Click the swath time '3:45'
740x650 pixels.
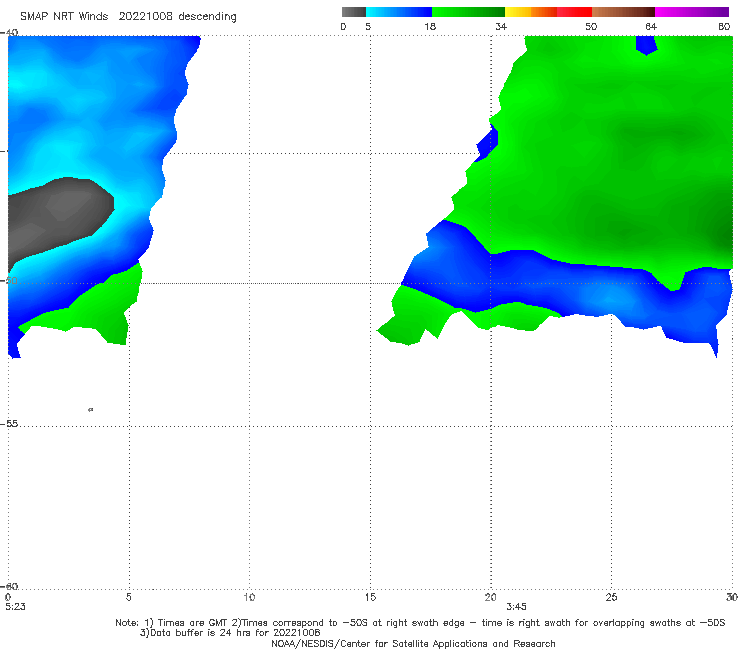point(516,607)
